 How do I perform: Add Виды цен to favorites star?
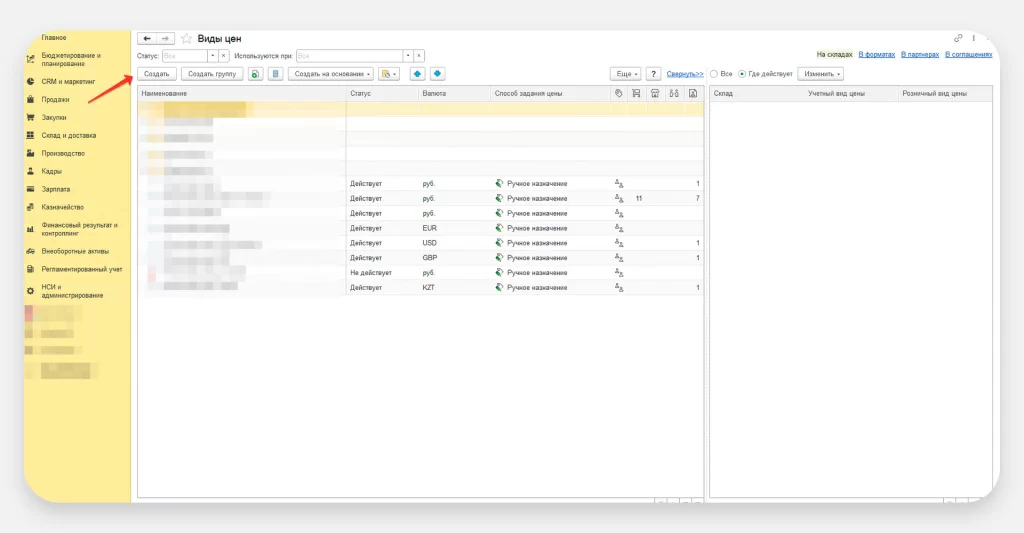pyautogui.click(x=186, y=38)
